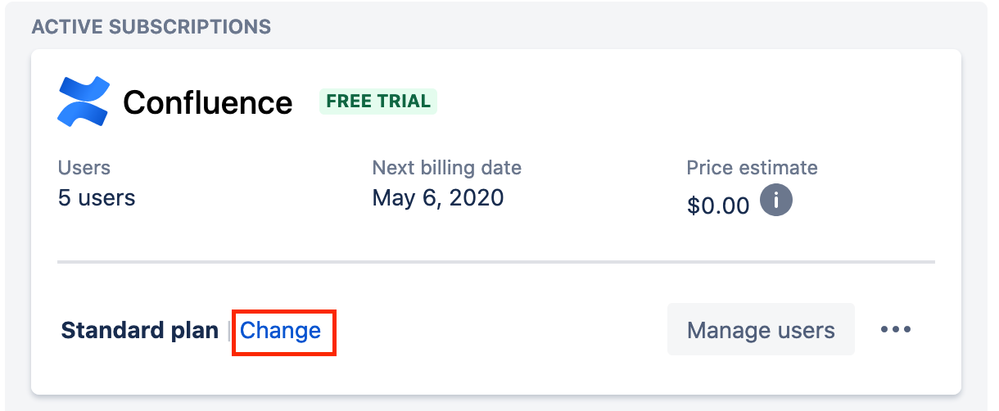This screenshot has height=411, width=999.
Task: Click the Price estimate label
Action: pos(751,167)
